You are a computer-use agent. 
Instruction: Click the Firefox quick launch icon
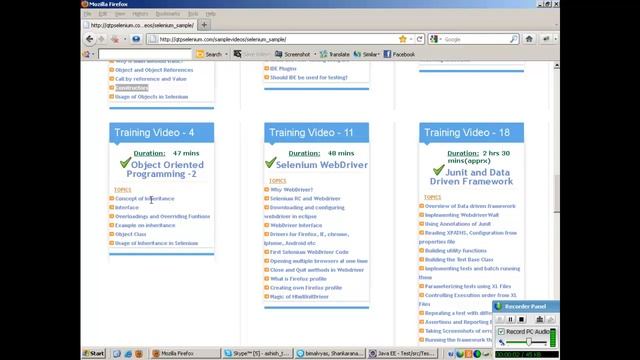(x=139, y=353)
